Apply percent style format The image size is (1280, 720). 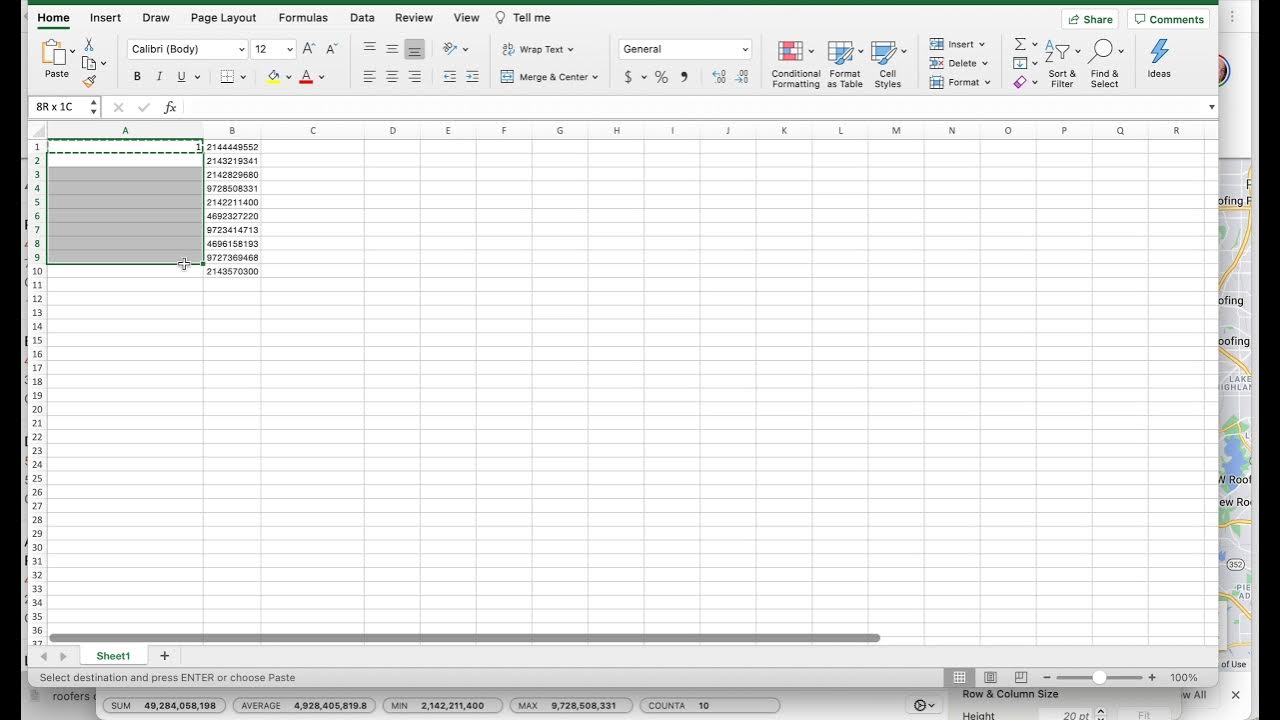click(661, 77)
